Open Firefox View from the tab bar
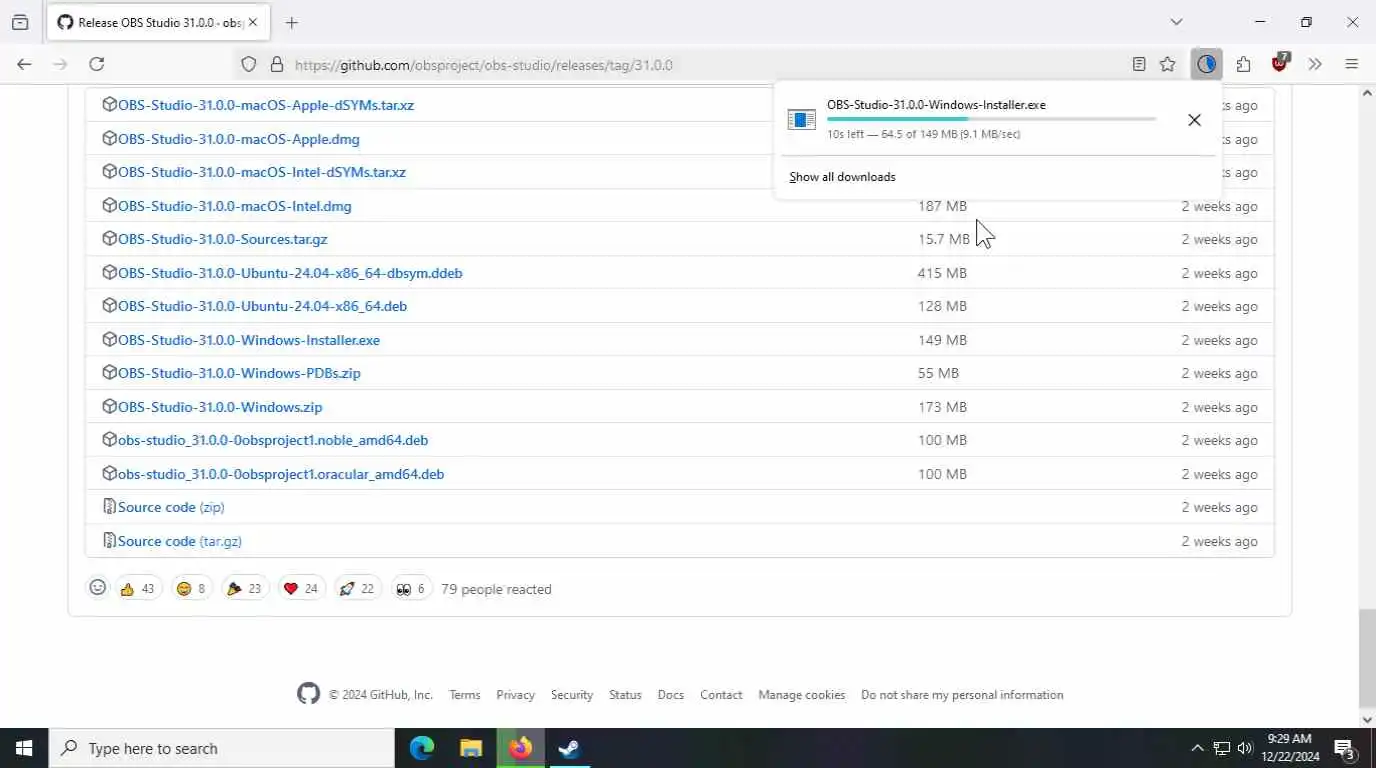The width and height of the screenshot is (1376, 768). point(20,22)
